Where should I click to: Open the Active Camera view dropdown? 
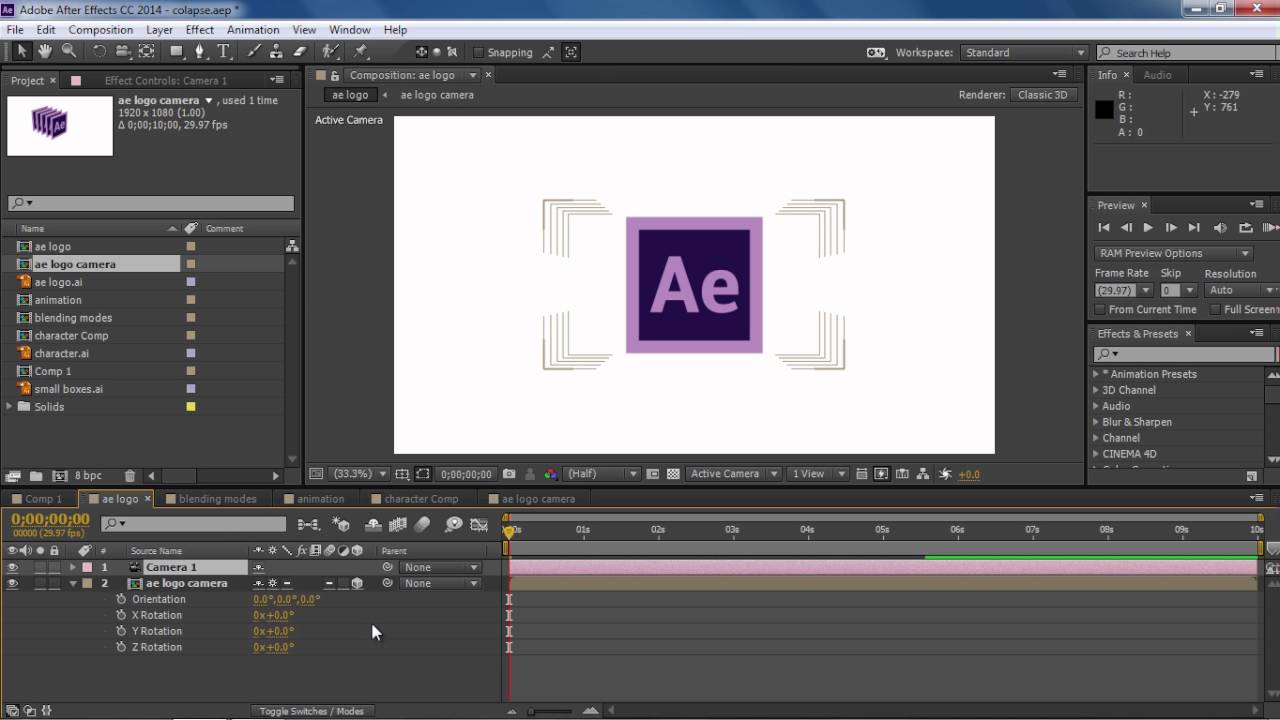tap(732, 474)
